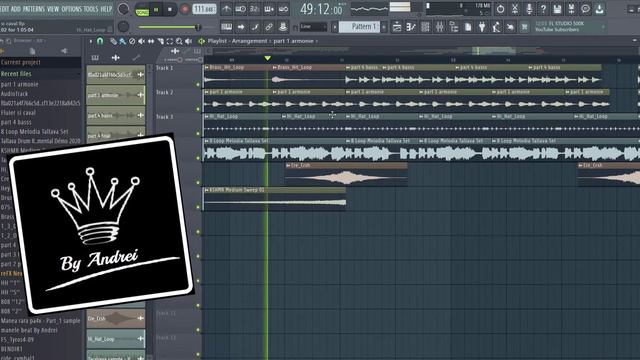
Task: Select the Zoom magnifier tool in playlist
Action: coord(179,41)
